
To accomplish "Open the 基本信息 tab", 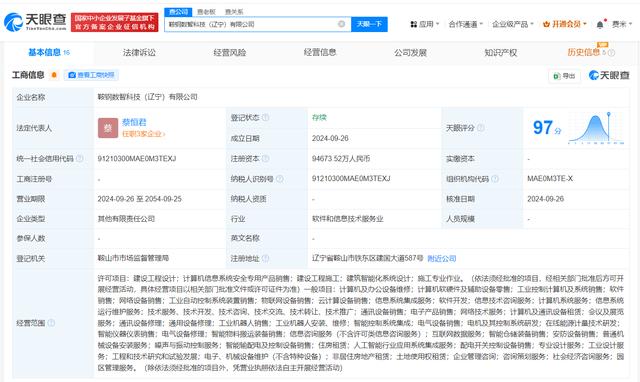I will click(x=49, y=52).
